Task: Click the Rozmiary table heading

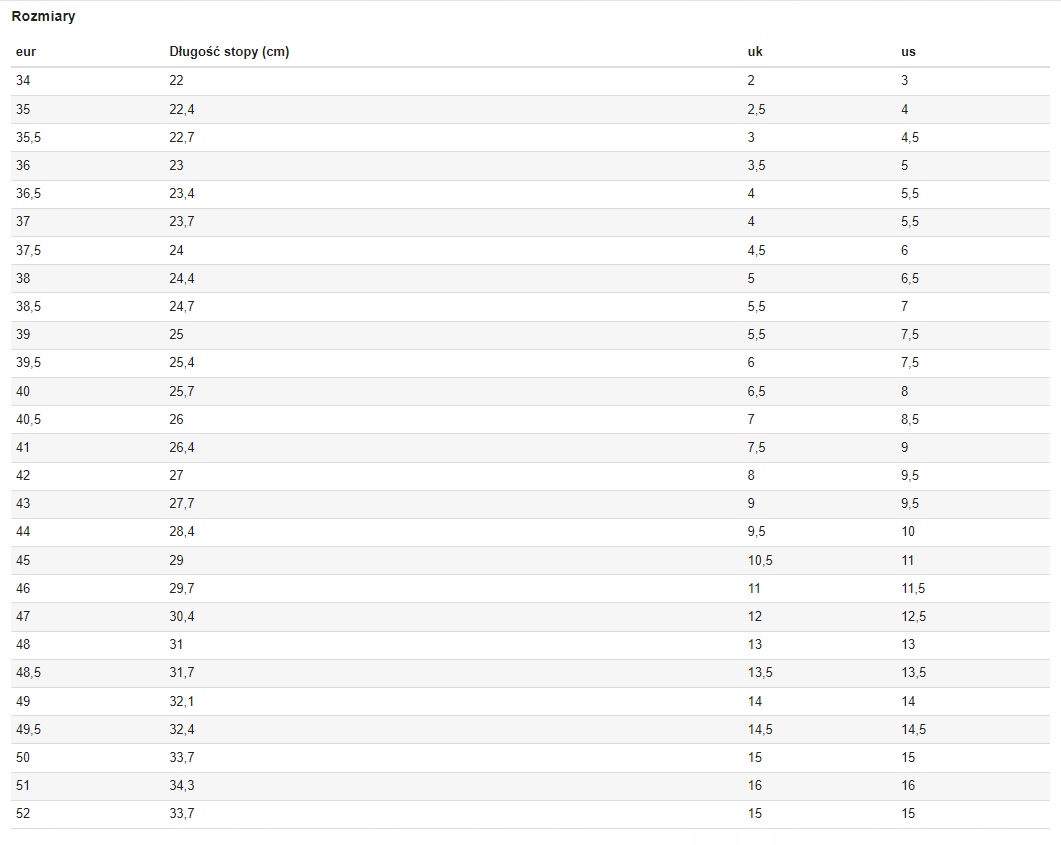Action: [43, 17]
